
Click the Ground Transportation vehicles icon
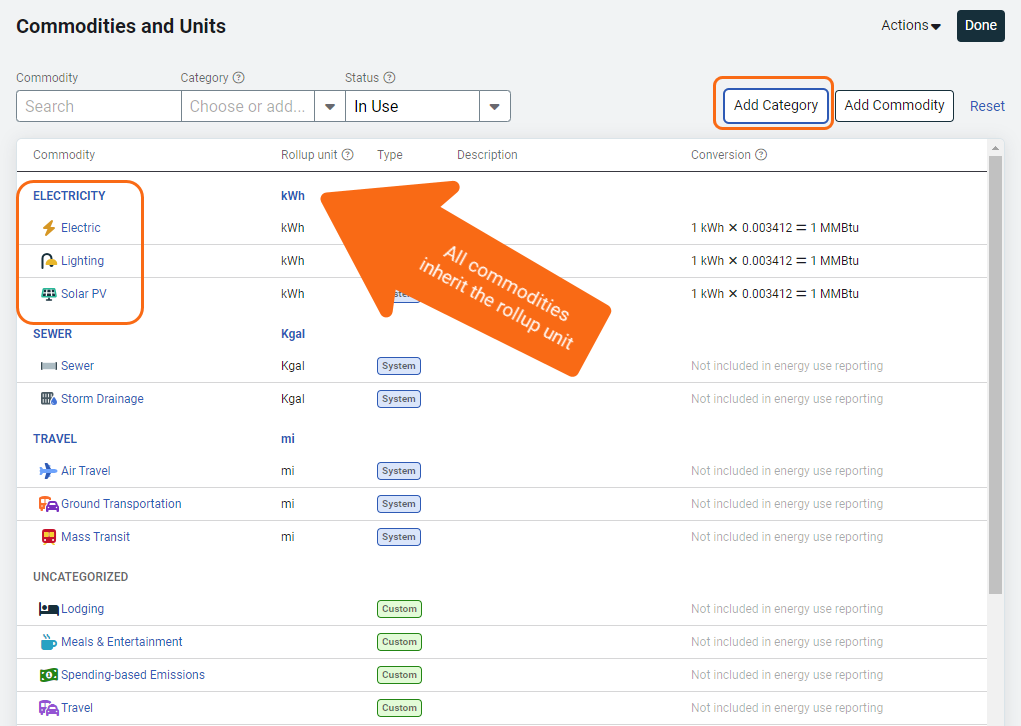(x=49, y=504)
